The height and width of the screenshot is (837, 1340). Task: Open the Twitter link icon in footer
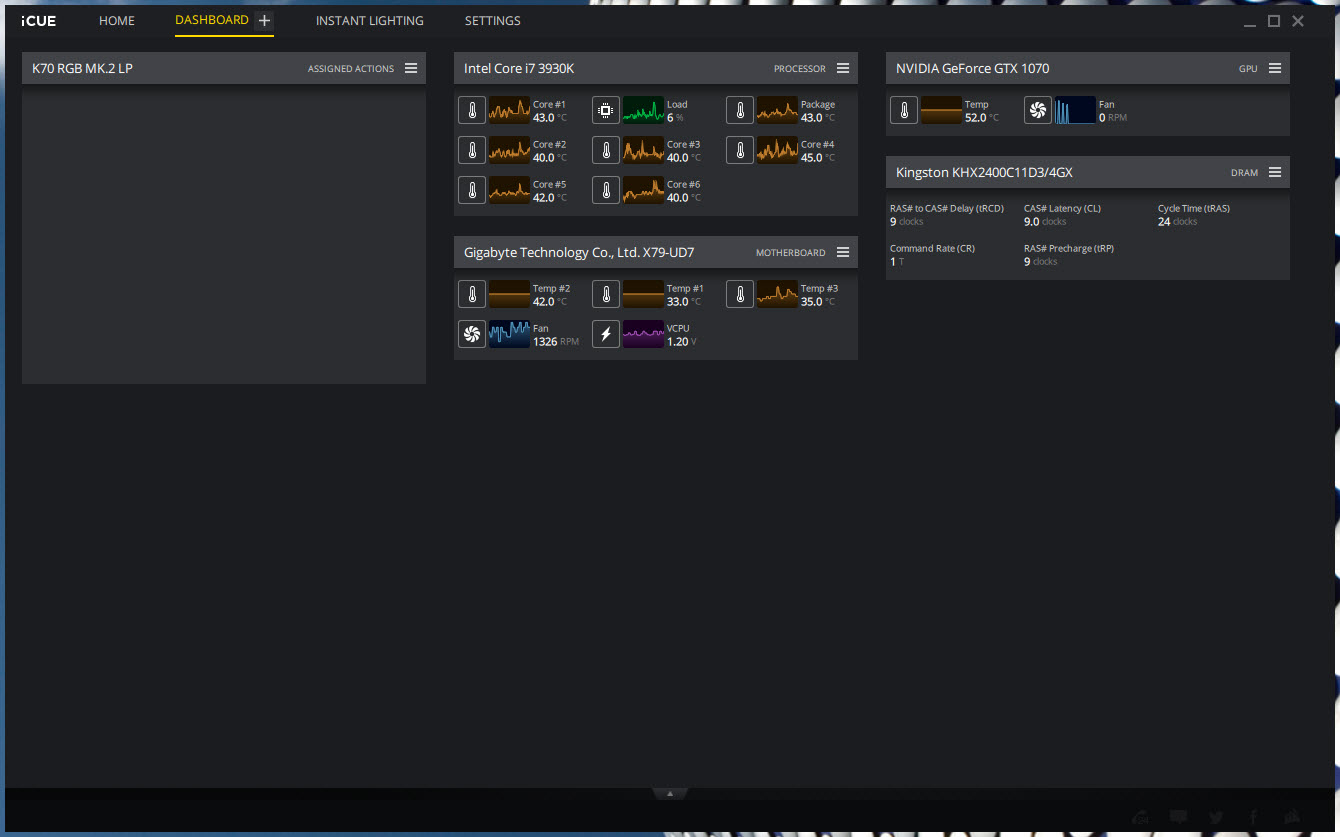click(1216, 817)
